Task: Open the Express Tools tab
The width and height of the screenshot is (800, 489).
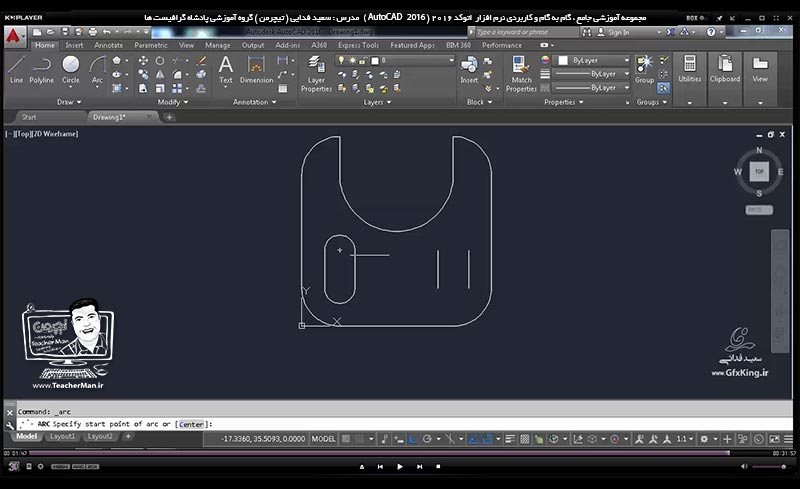Action: (358, 45)
